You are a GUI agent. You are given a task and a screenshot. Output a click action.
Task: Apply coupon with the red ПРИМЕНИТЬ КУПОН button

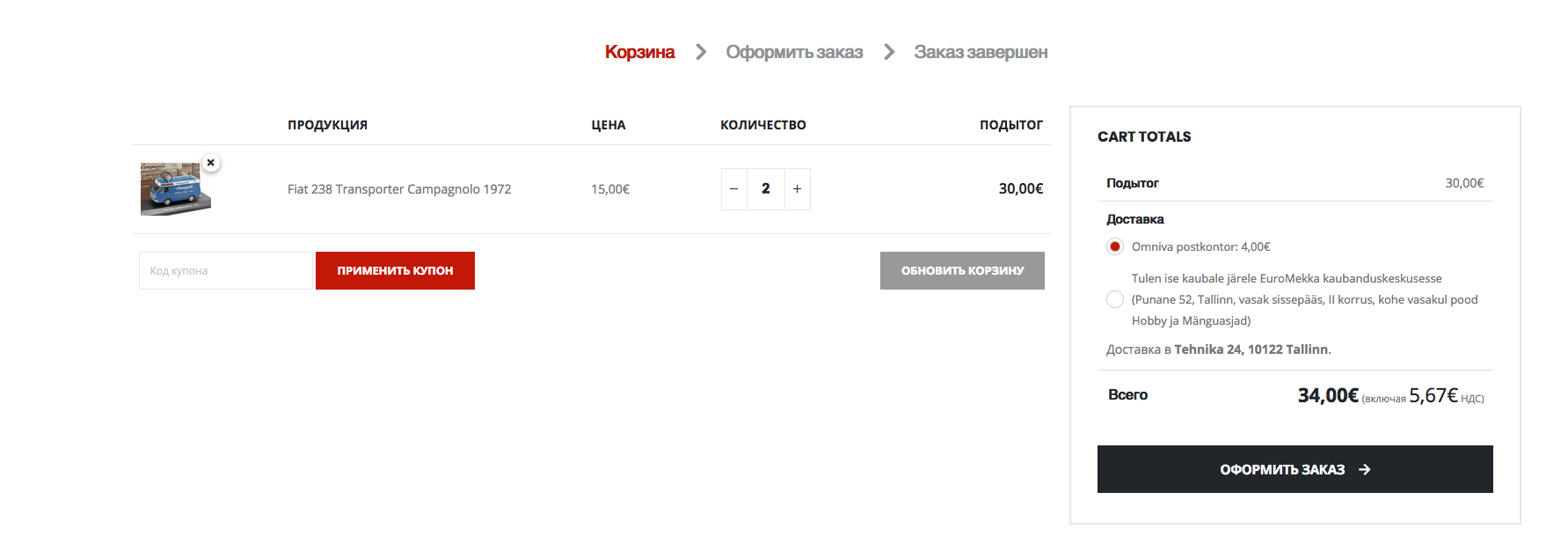(395, 271)
